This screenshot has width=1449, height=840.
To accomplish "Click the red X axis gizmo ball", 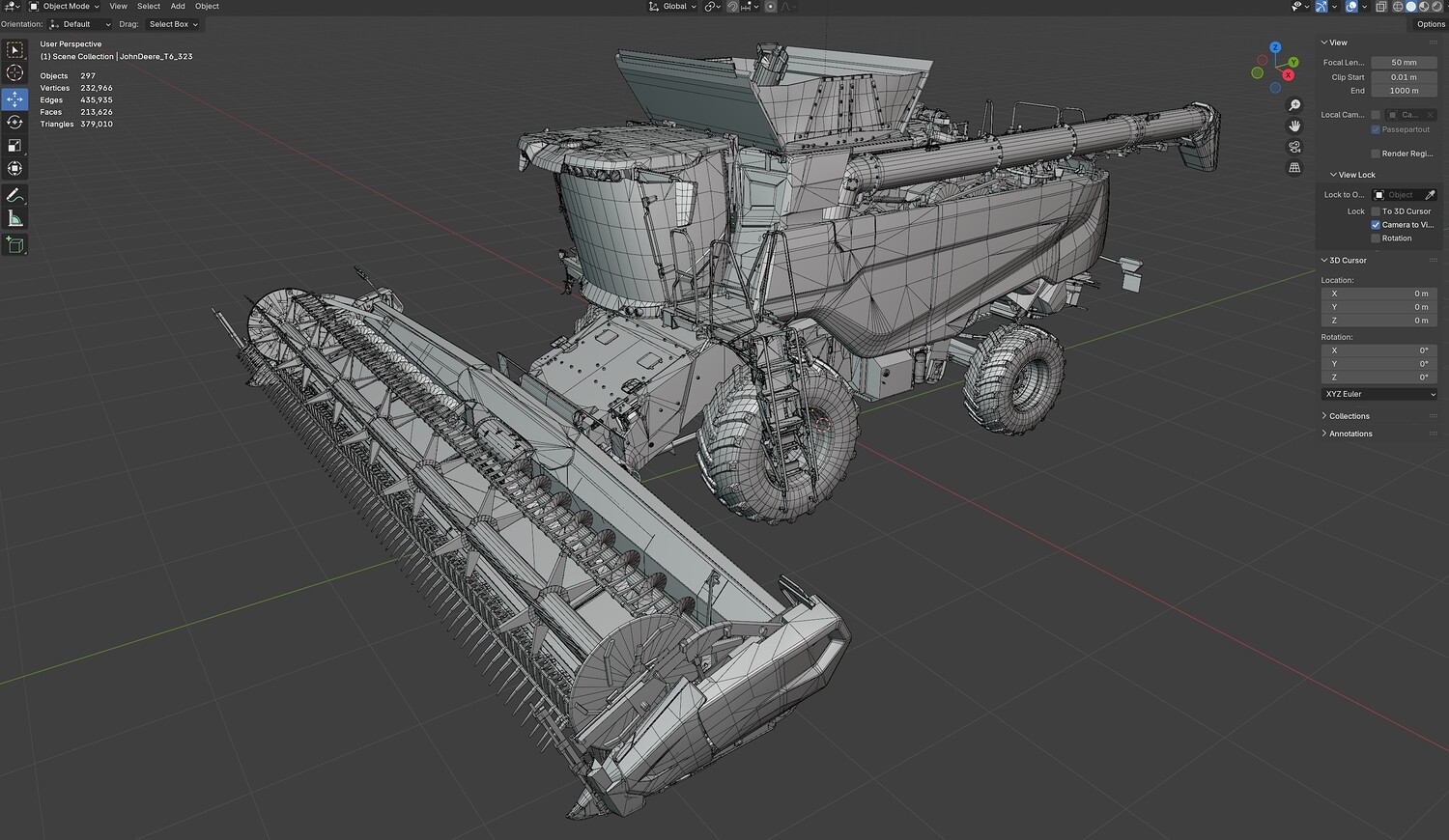I will [1288, 74].
